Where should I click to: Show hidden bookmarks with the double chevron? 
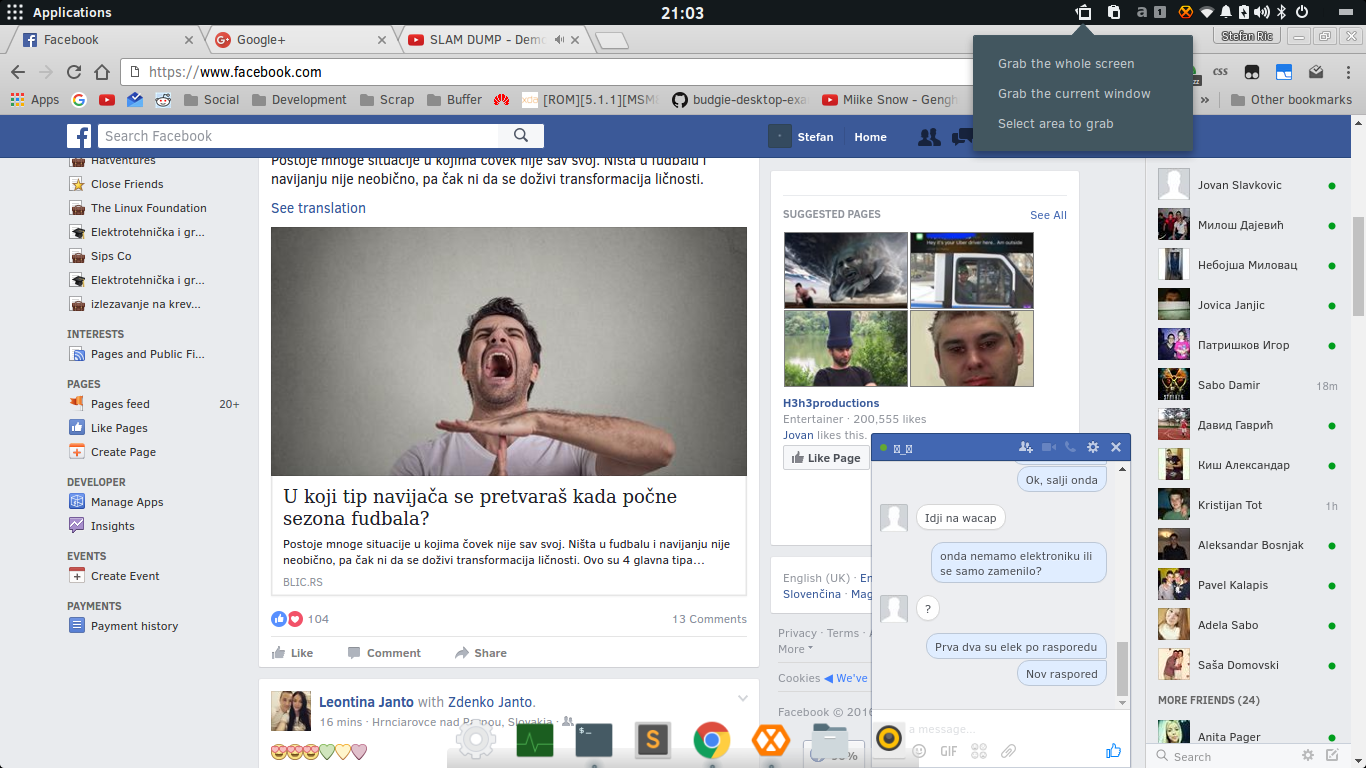[x=1205, y=100]
